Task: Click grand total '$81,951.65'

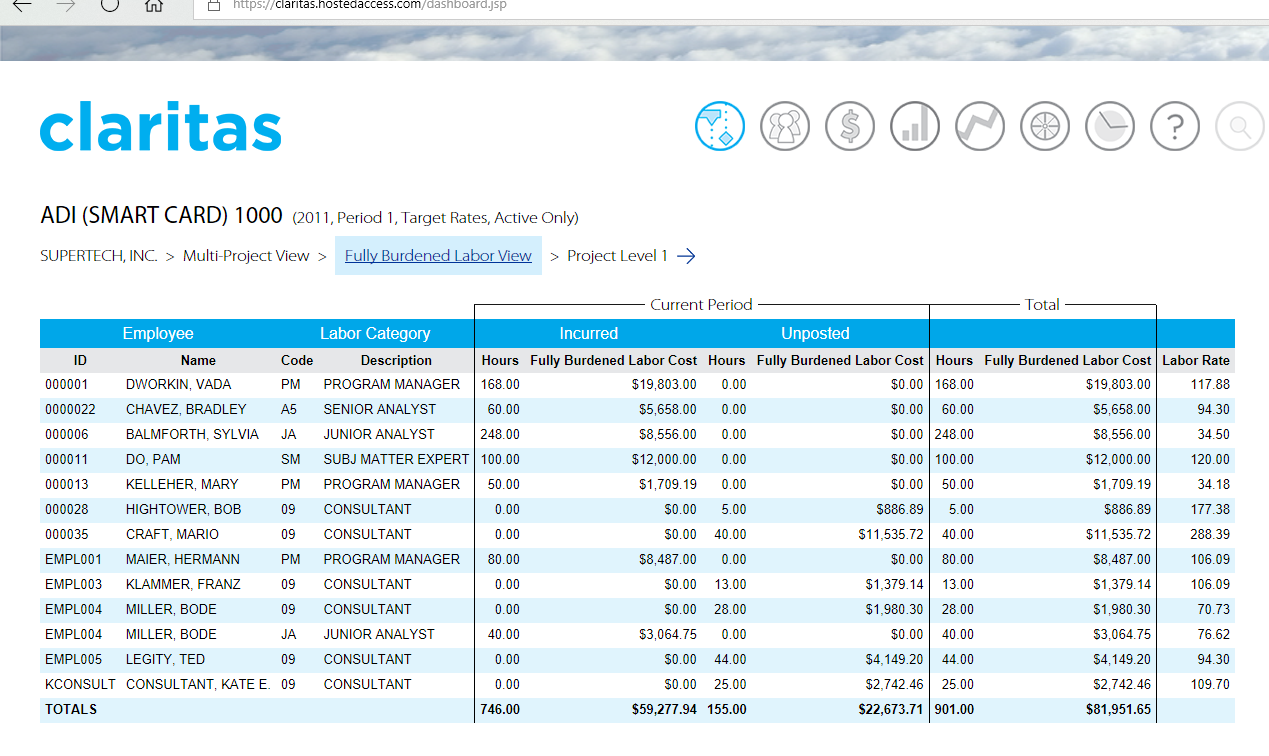Action: [1118, 710]
